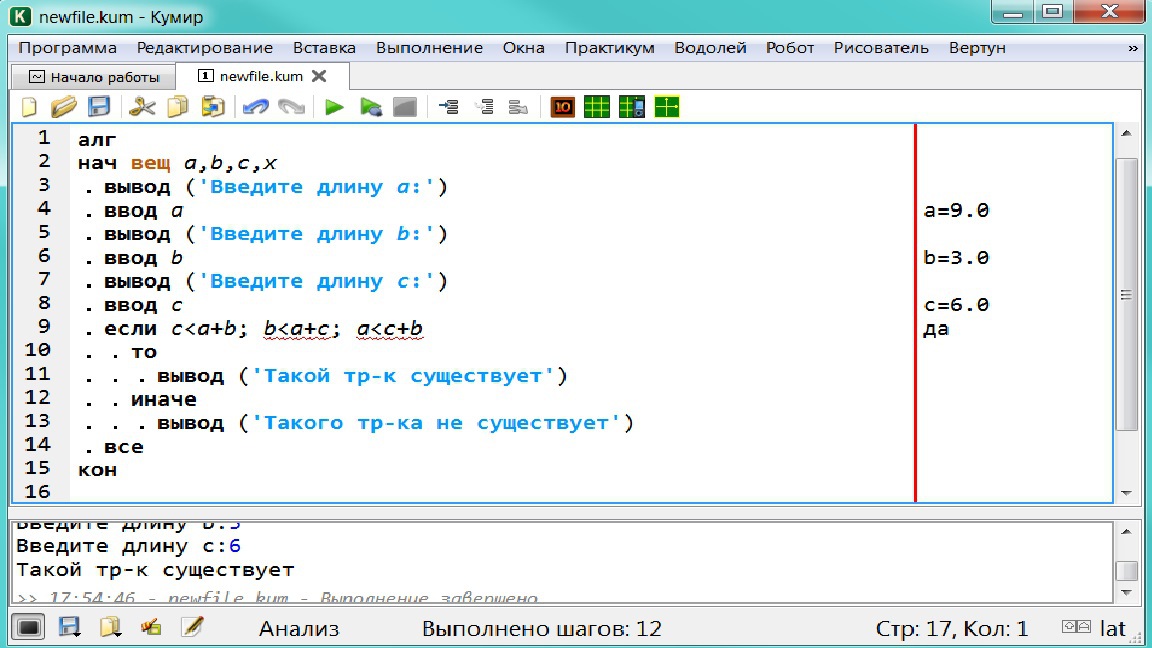Open the Практикум menu
Viewport: 1152px width, 648px height.
(x=610, y=48)
